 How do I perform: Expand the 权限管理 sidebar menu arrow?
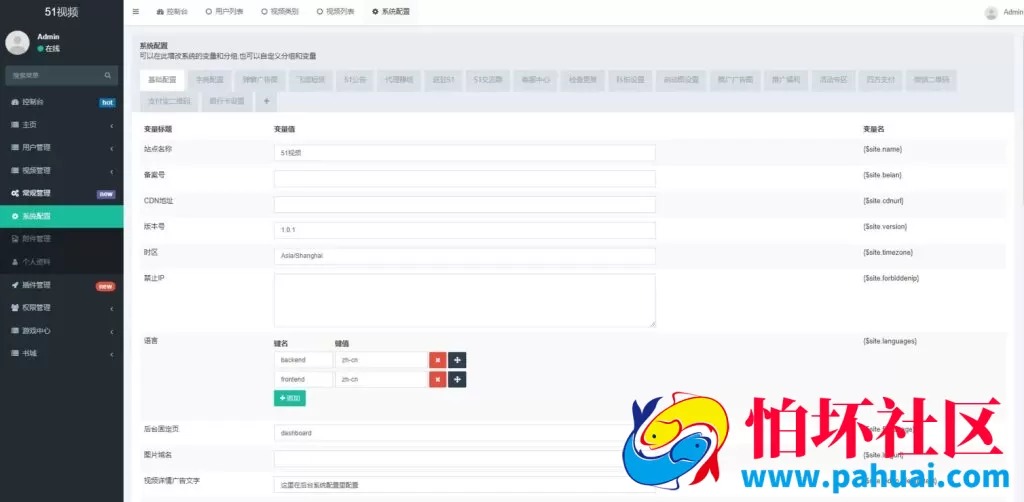(x=112, y=308)
